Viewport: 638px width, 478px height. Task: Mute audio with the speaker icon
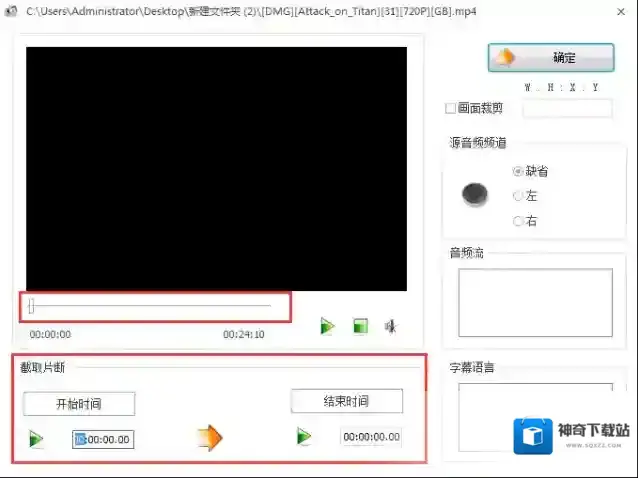click(391, 326)
